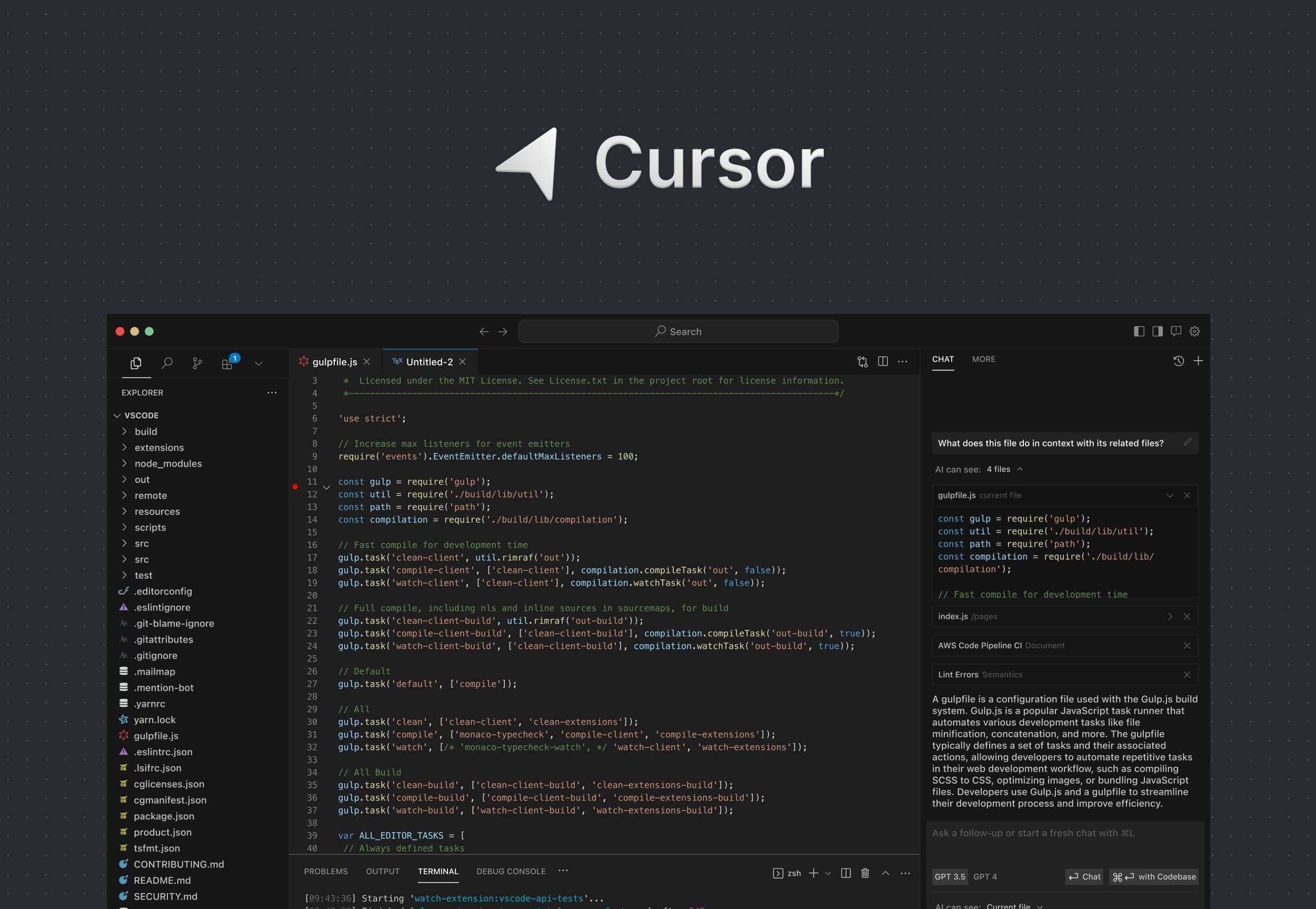Viewport: 1316px width, 909px height.
Task: Toggle right sidebar layout icon
Action: pos(1157,331)
